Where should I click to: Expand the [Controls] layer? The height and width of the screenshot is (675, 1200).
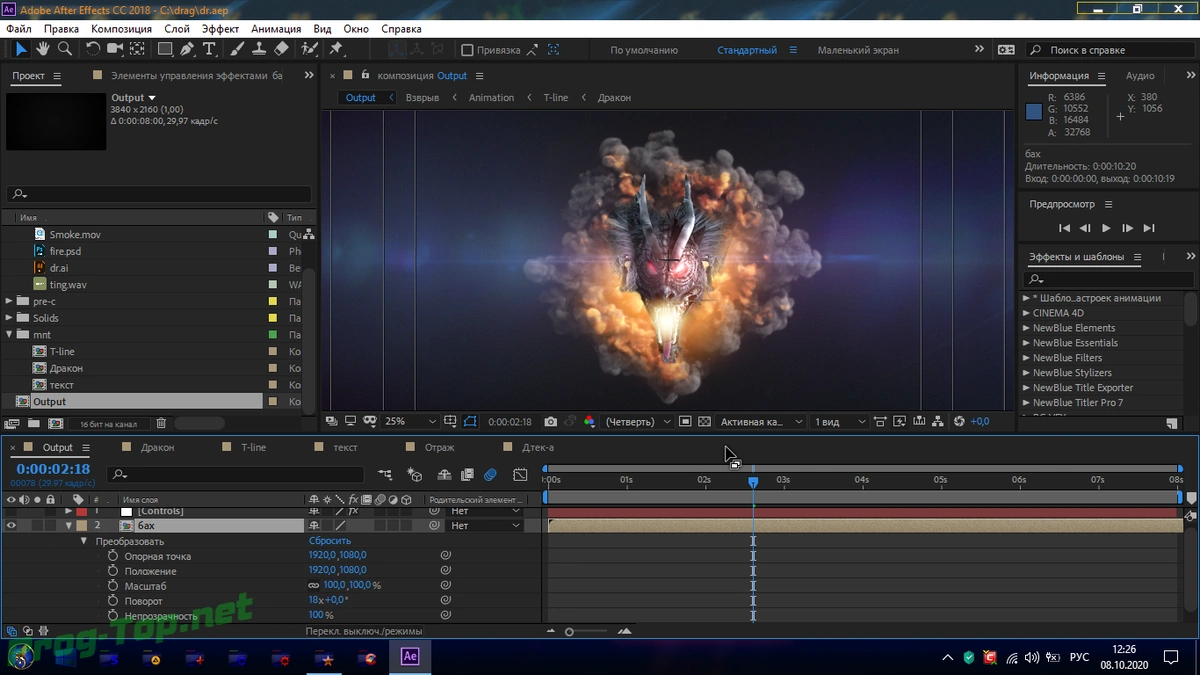tap(69, 511)
